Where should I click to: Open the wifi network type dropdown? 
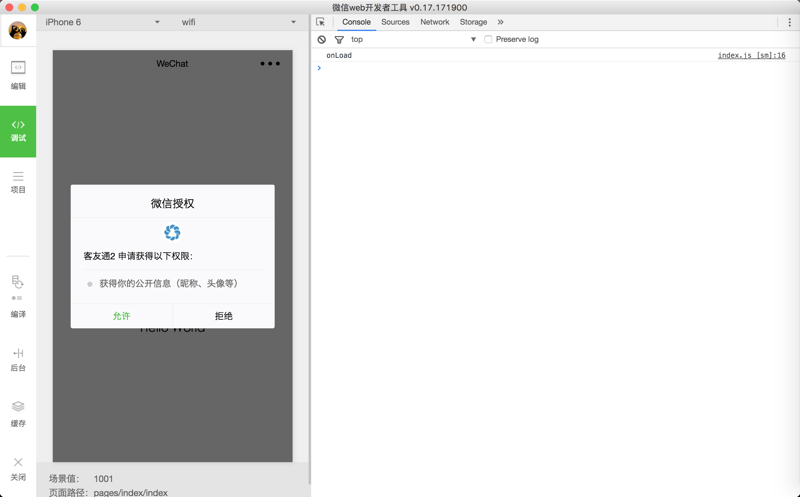pyautogui.click(x=239, y=22)
